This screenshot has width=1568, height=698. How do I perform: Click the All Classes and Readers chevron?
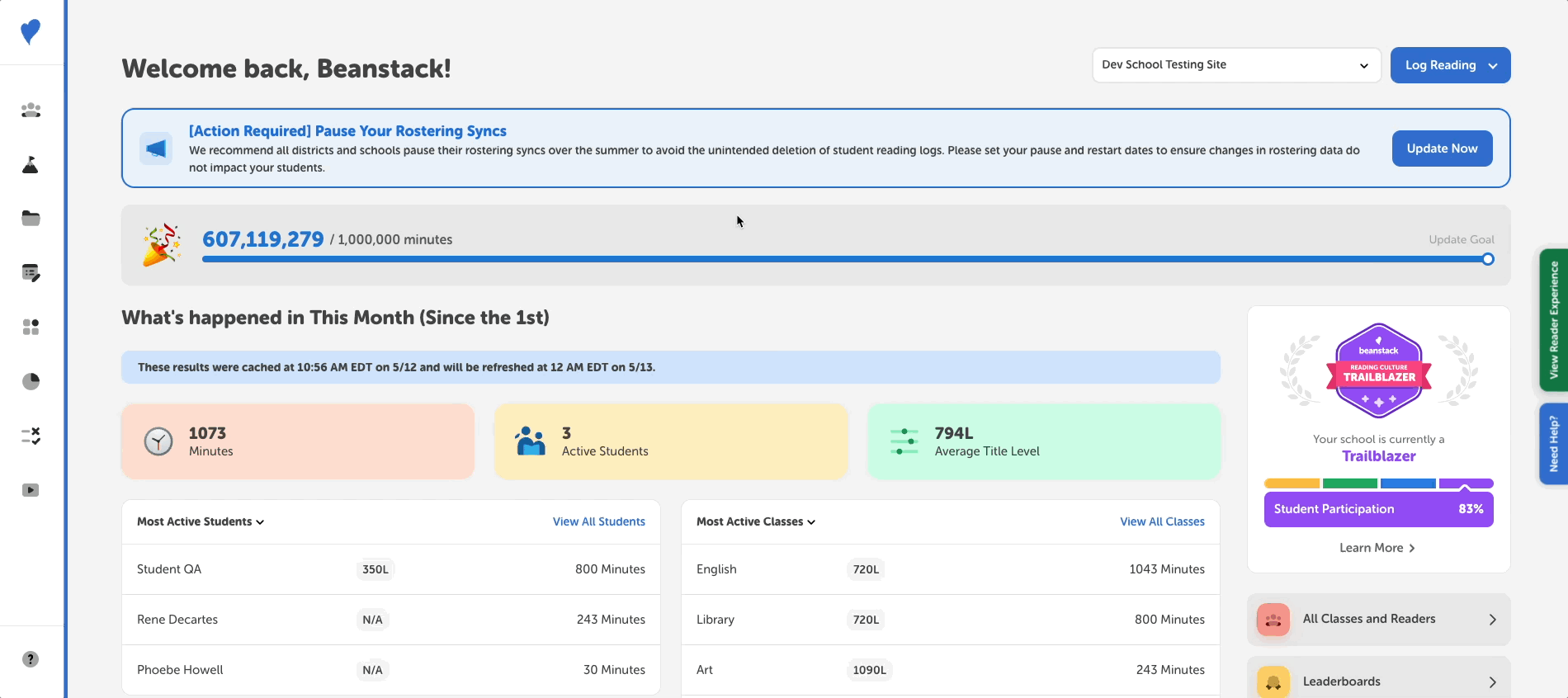click(1492, 620)
